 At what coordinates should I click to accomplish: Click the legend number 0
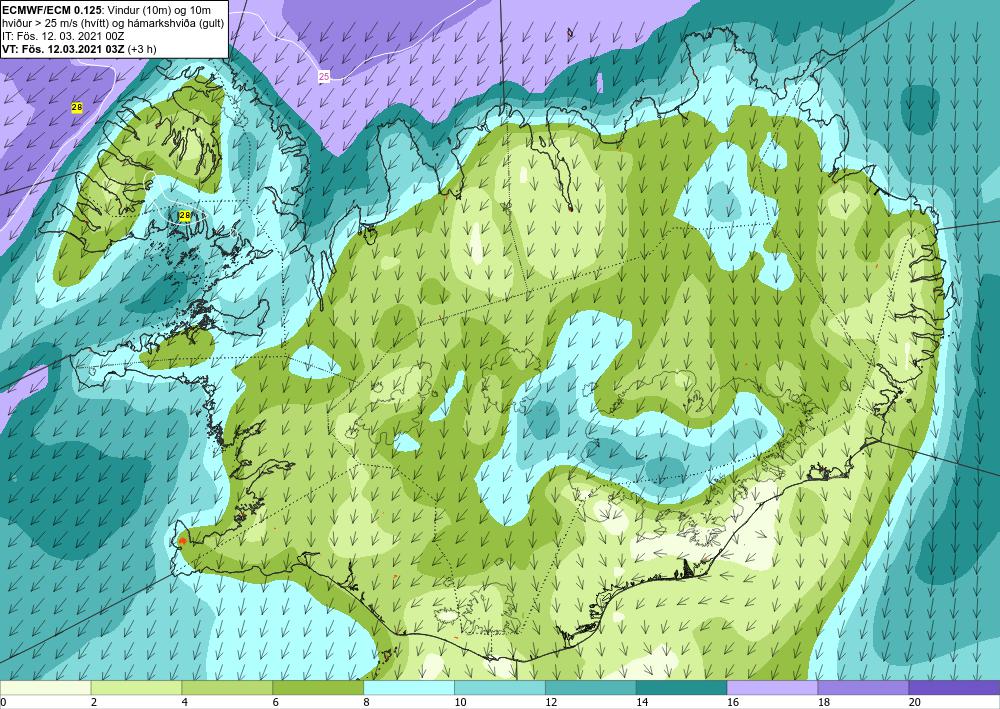coord(3,703)
